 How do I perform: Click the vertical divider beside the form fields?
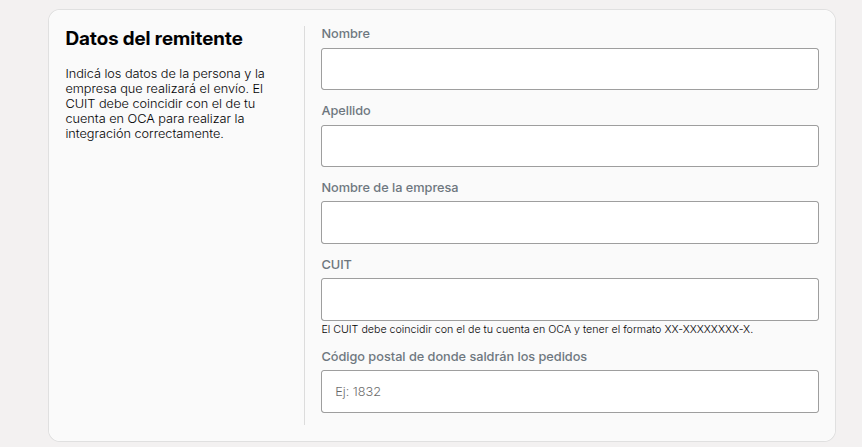pos(305,225)
